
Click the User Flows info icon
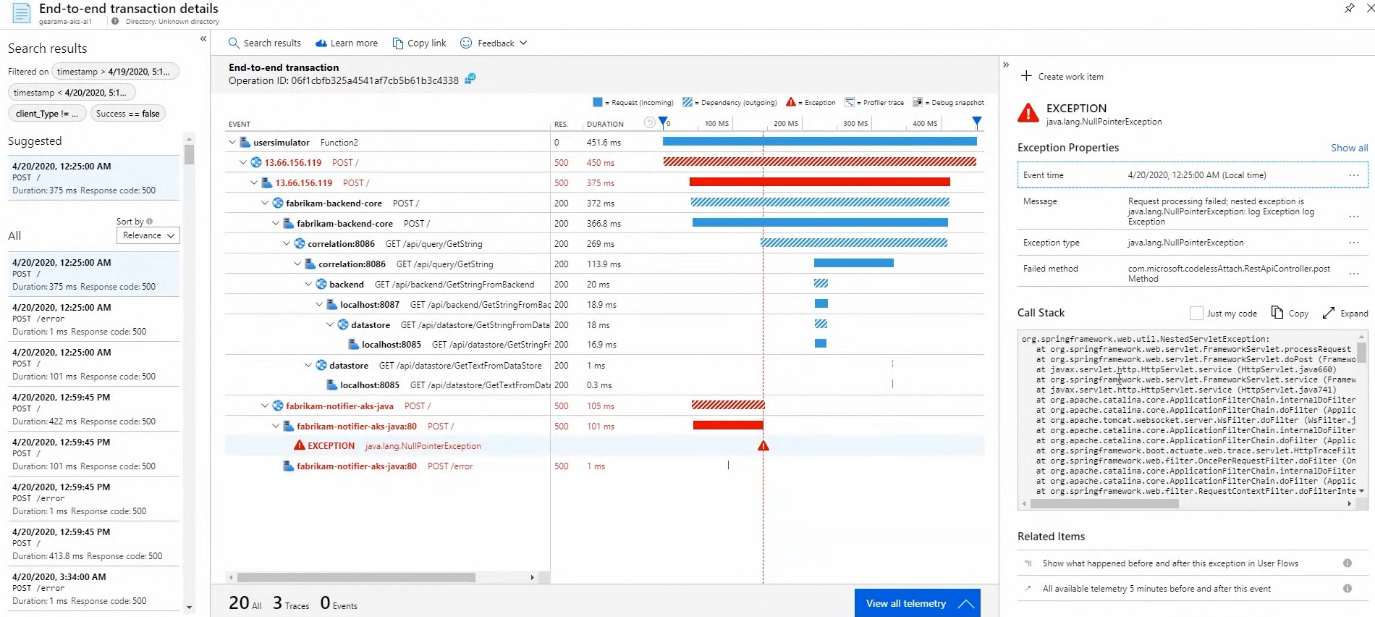1347,563
